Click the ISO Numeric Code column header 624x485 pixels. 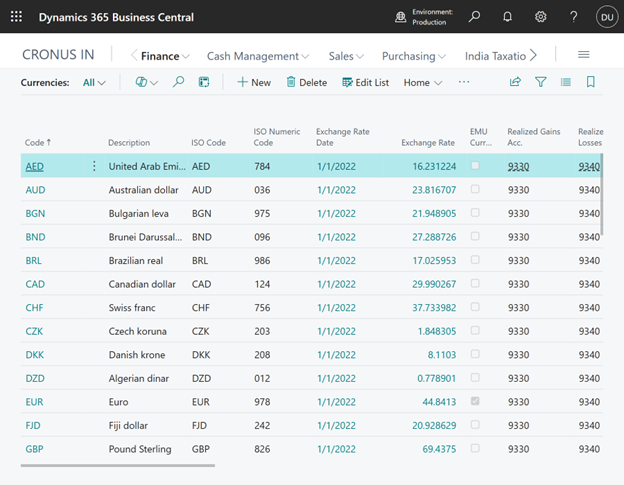277,137
